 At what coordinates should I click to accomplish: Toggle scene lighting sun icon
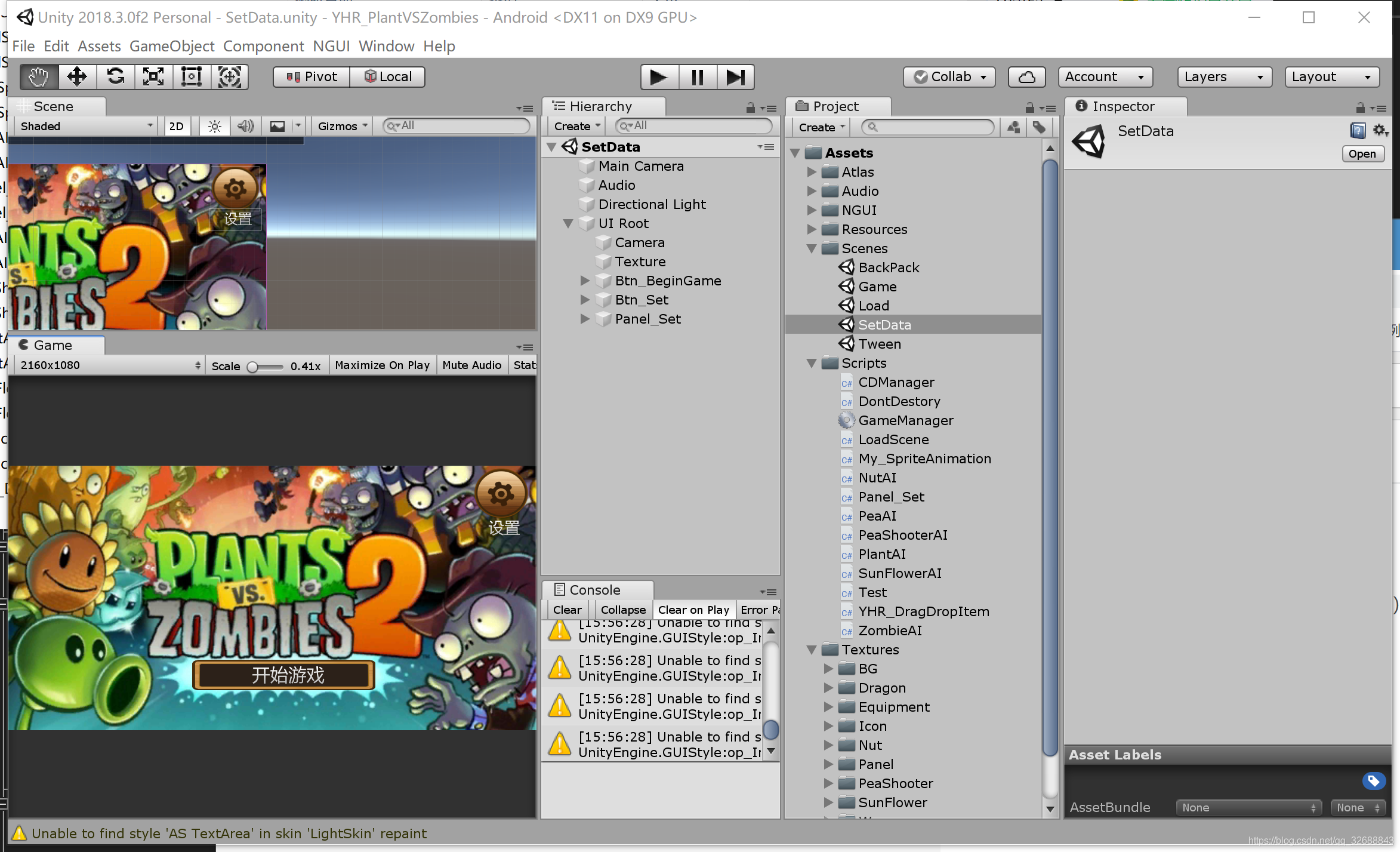[215, 126]
